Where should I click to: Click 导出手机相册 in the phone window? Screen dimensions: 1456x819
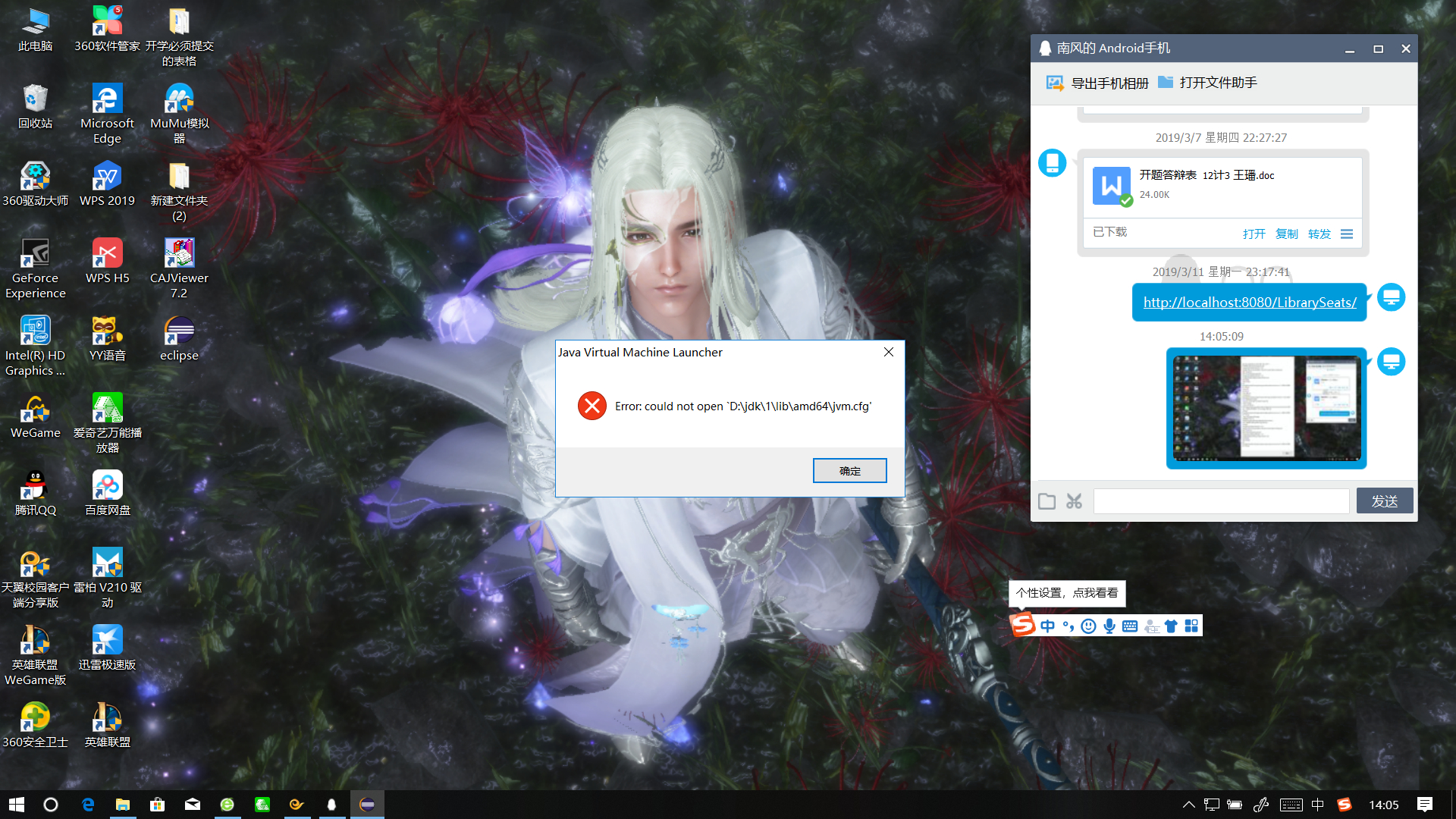point(1097,83)
